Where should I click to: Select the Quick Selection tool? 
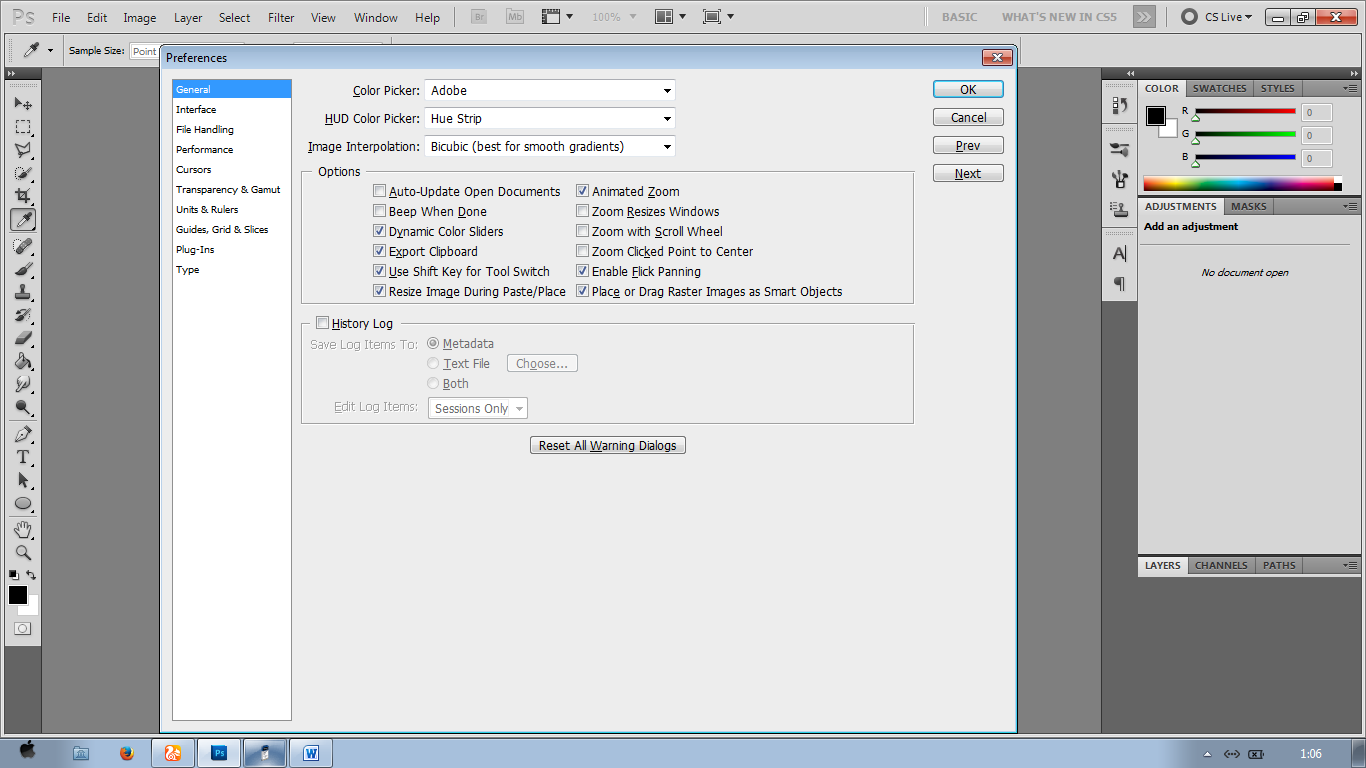click(x=22, y=173)
